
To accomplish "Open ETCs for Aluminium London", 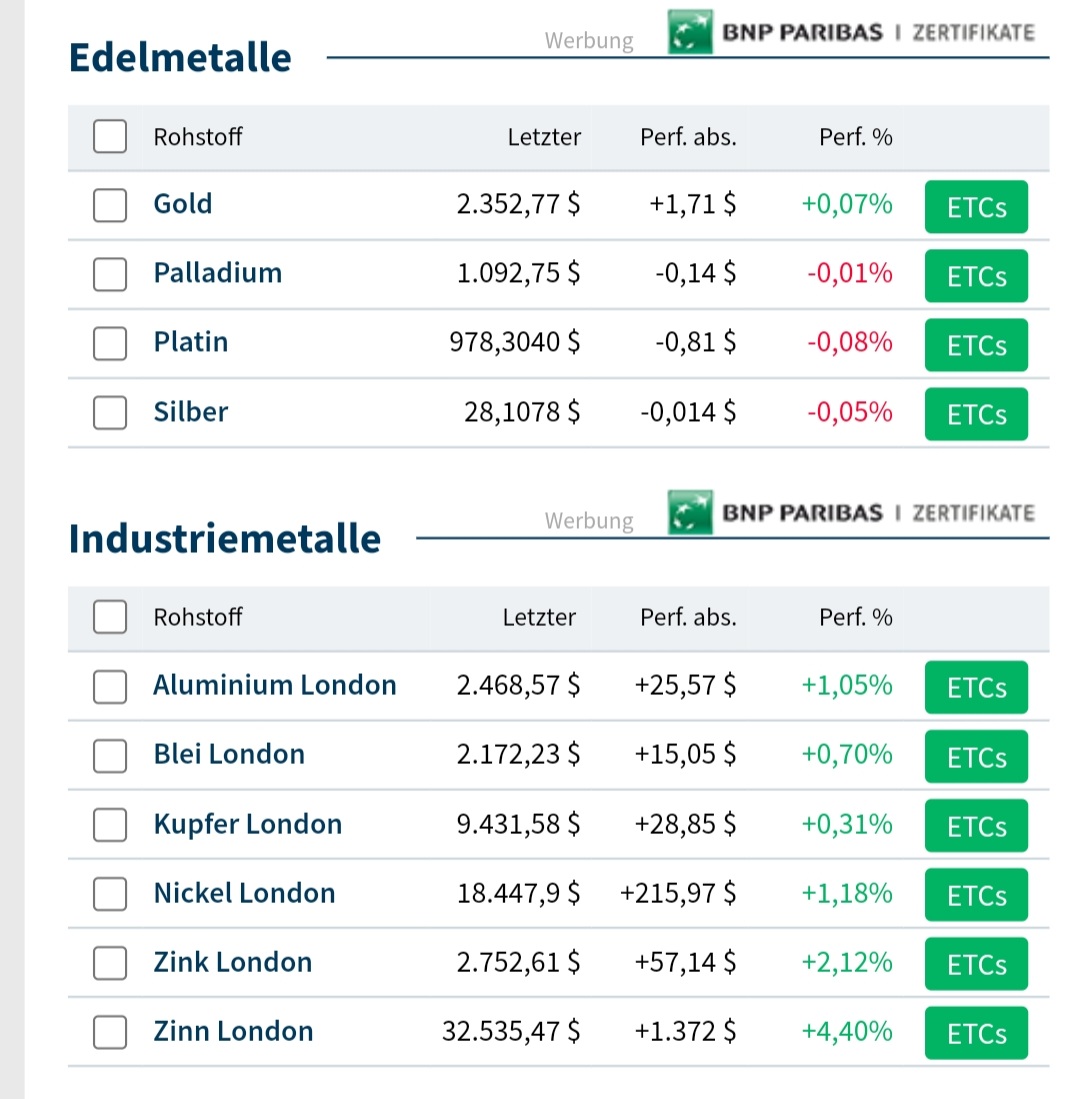I will 976,687.
